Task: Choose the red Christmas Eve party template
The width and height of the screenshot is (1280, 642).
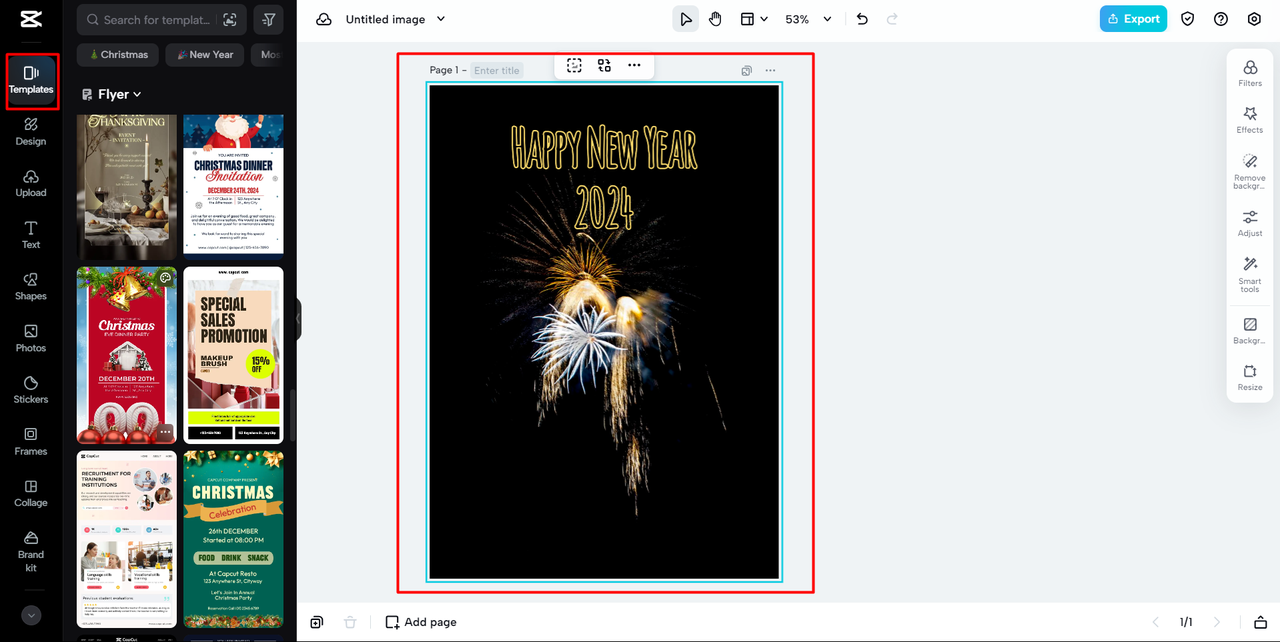Action: (126, 355)
